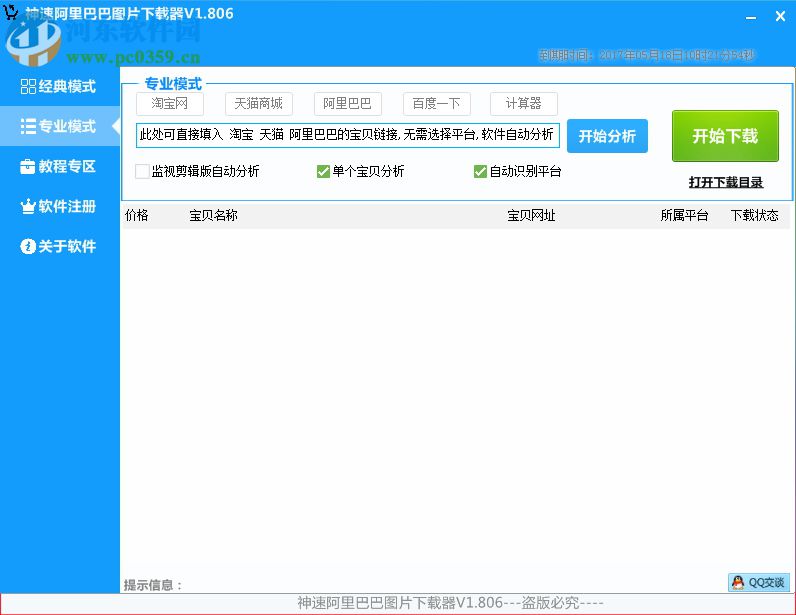796x615 pixels.
Task: Click the info icon beside 关于软件
Action: coord(27,246)
